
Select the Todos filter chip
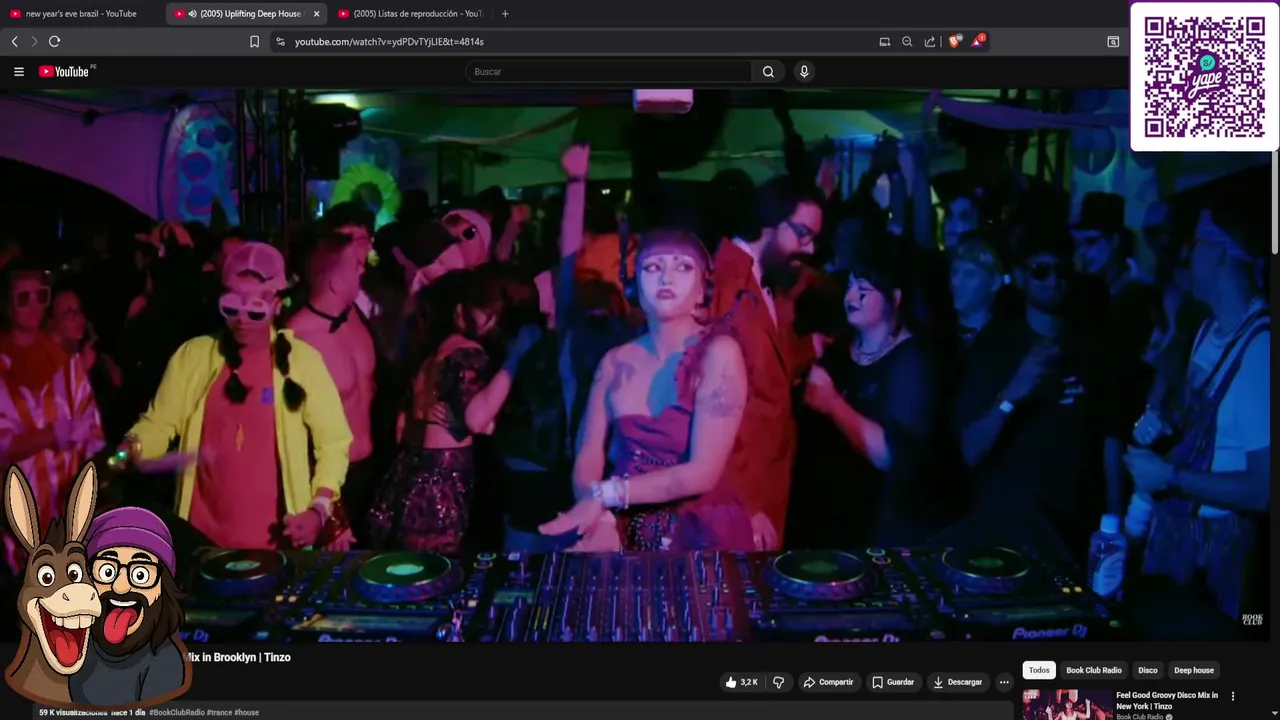tap(1039, 670)
